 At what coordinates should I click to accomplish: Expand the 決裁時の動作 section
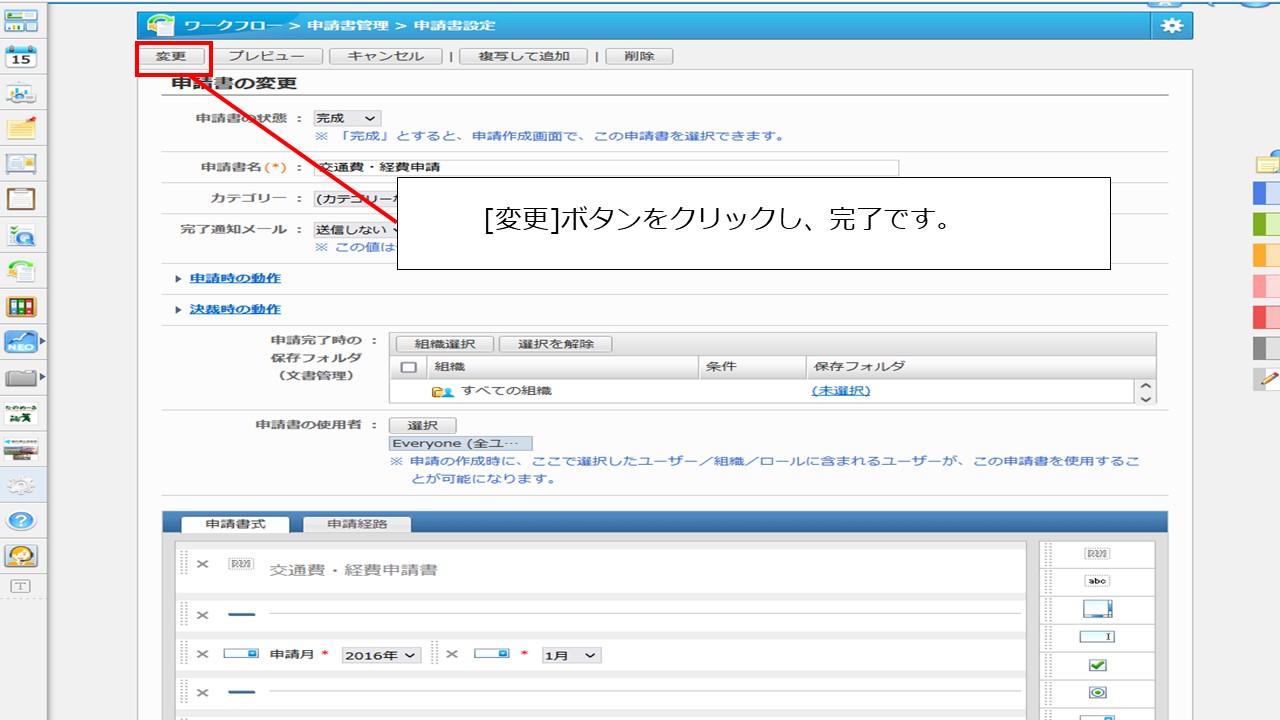[x=235, y=309]
